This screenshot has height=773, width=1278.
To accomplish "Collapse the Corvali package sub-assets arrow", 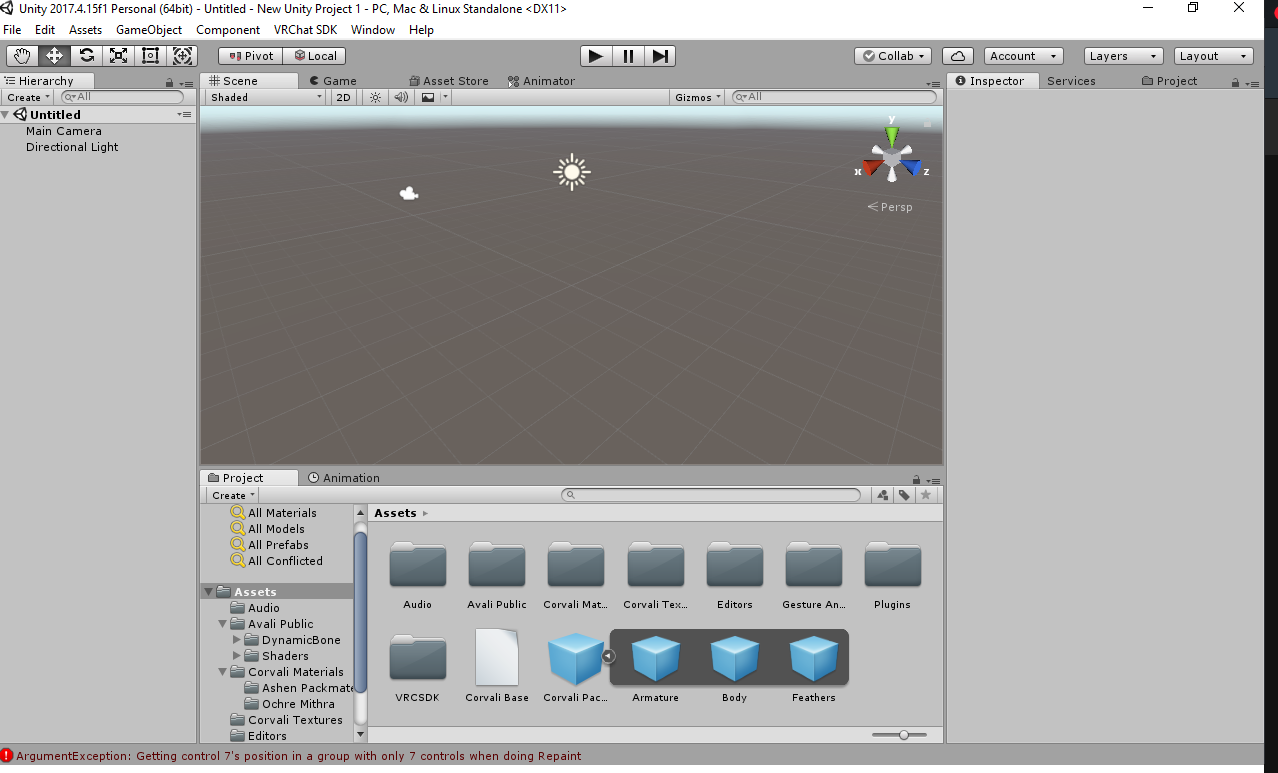I will click(608, 656).
